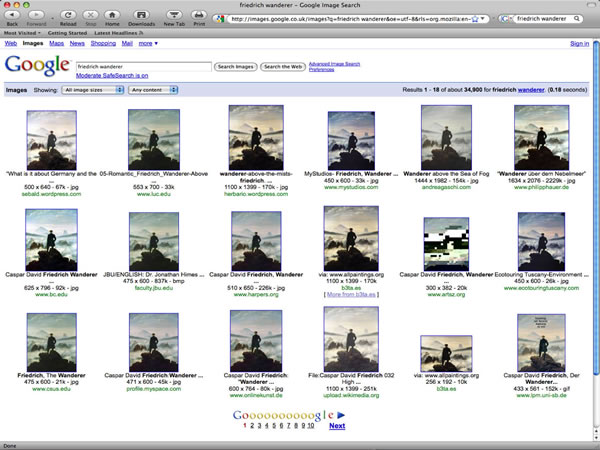Click the browser address bar
This screenshot has width=600, height=450.
pos(350,19)
